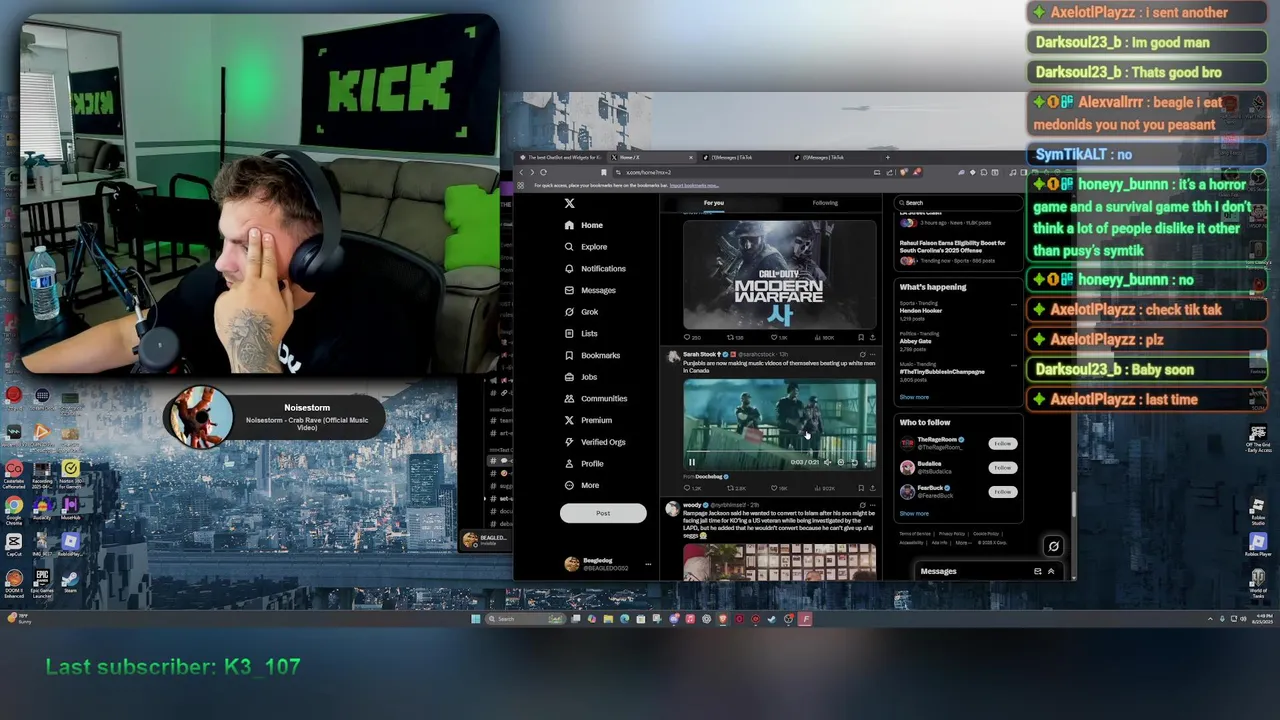Open Lists in the X sidebar
Screen dimensions: 1280x720
tap(581, 334)
